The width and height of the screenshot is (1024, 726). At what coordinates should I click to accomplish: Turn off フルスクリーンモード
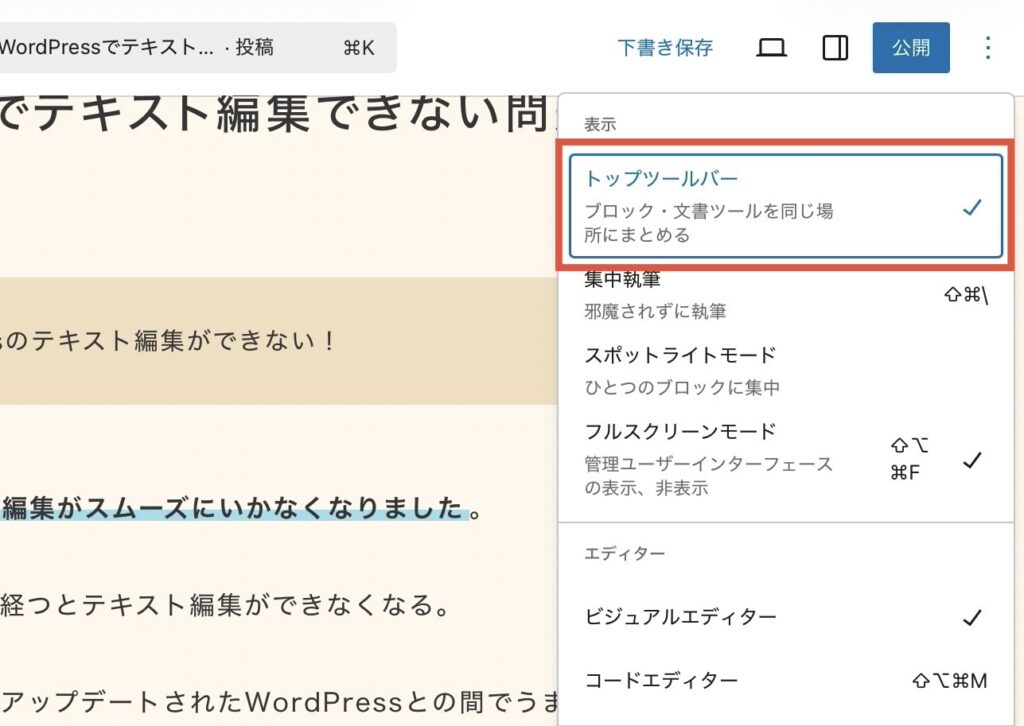pos(785,460)
